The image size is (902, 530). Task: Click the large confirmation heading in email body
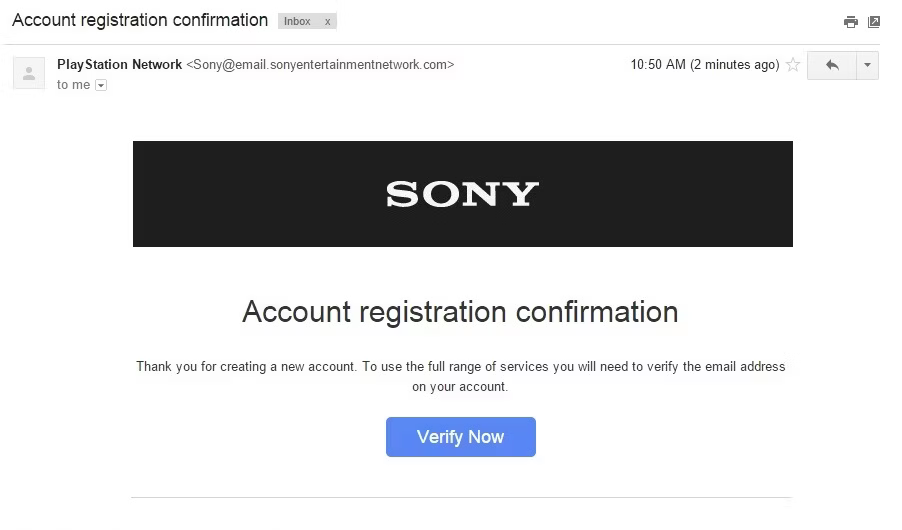(460, 312)
